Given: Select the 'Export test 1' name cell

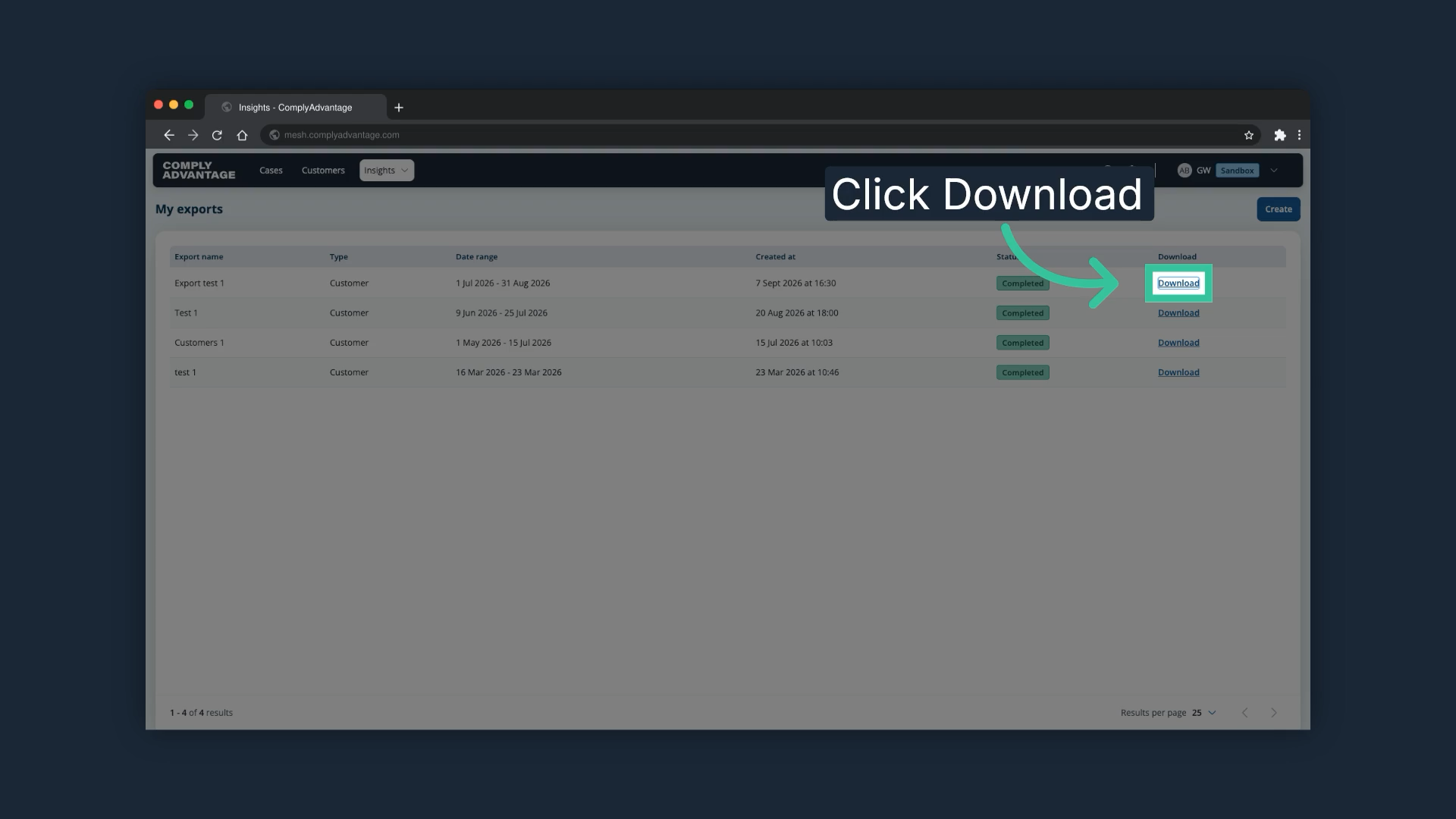Looking at the screenshot, I should pyautogui.click(x=199, y=283).
